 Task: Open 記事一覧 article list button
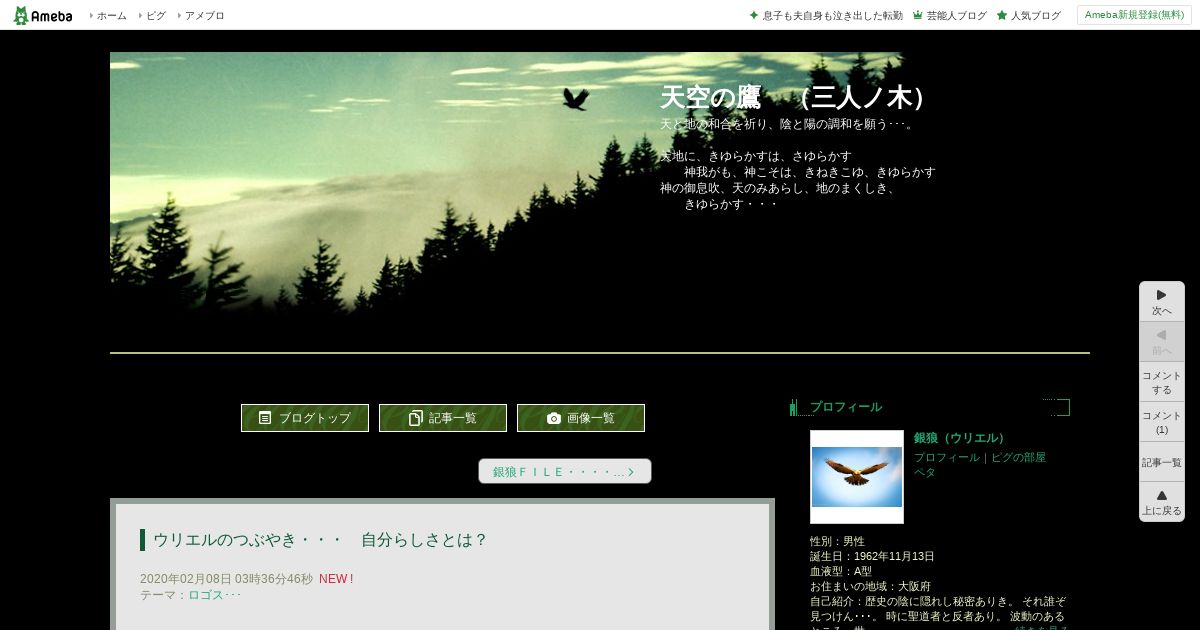(x=443, y=418)
